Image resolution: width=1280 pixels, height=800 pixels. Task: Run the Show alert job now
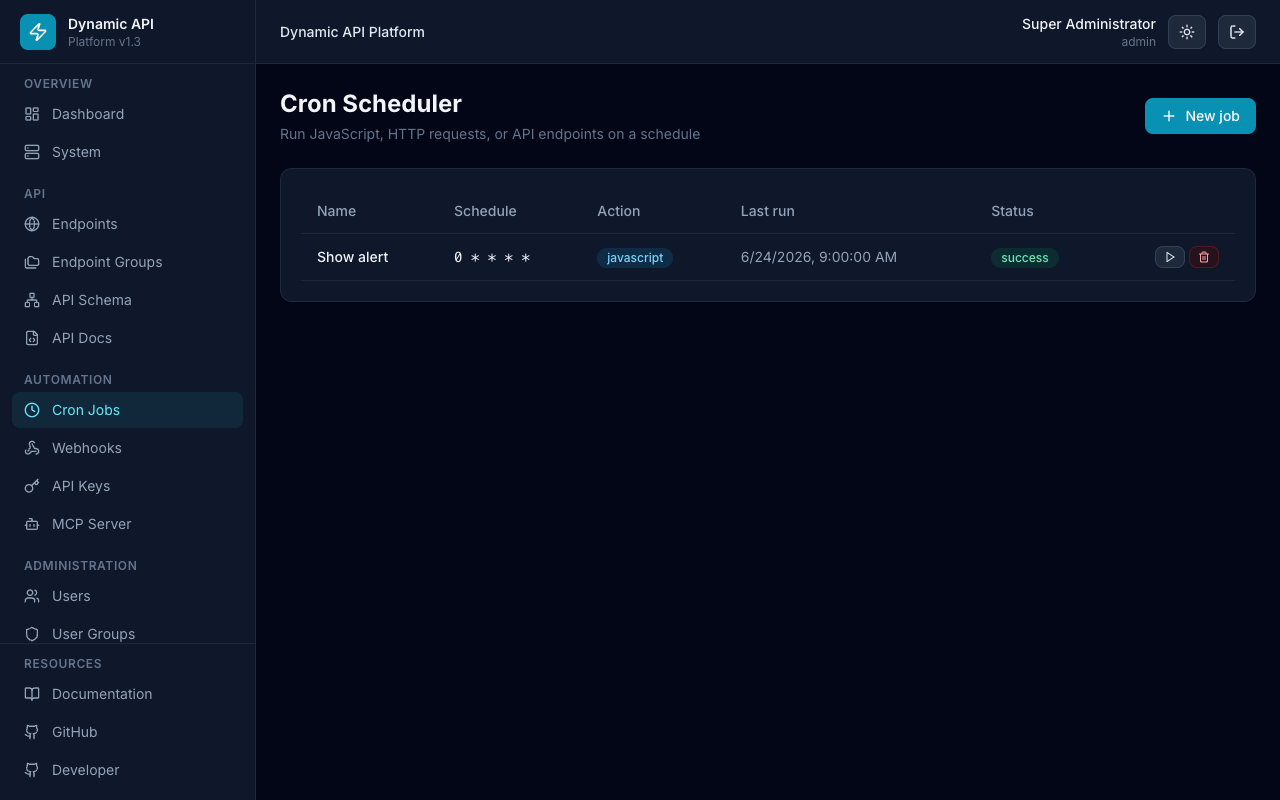[x=1170, y=257]
